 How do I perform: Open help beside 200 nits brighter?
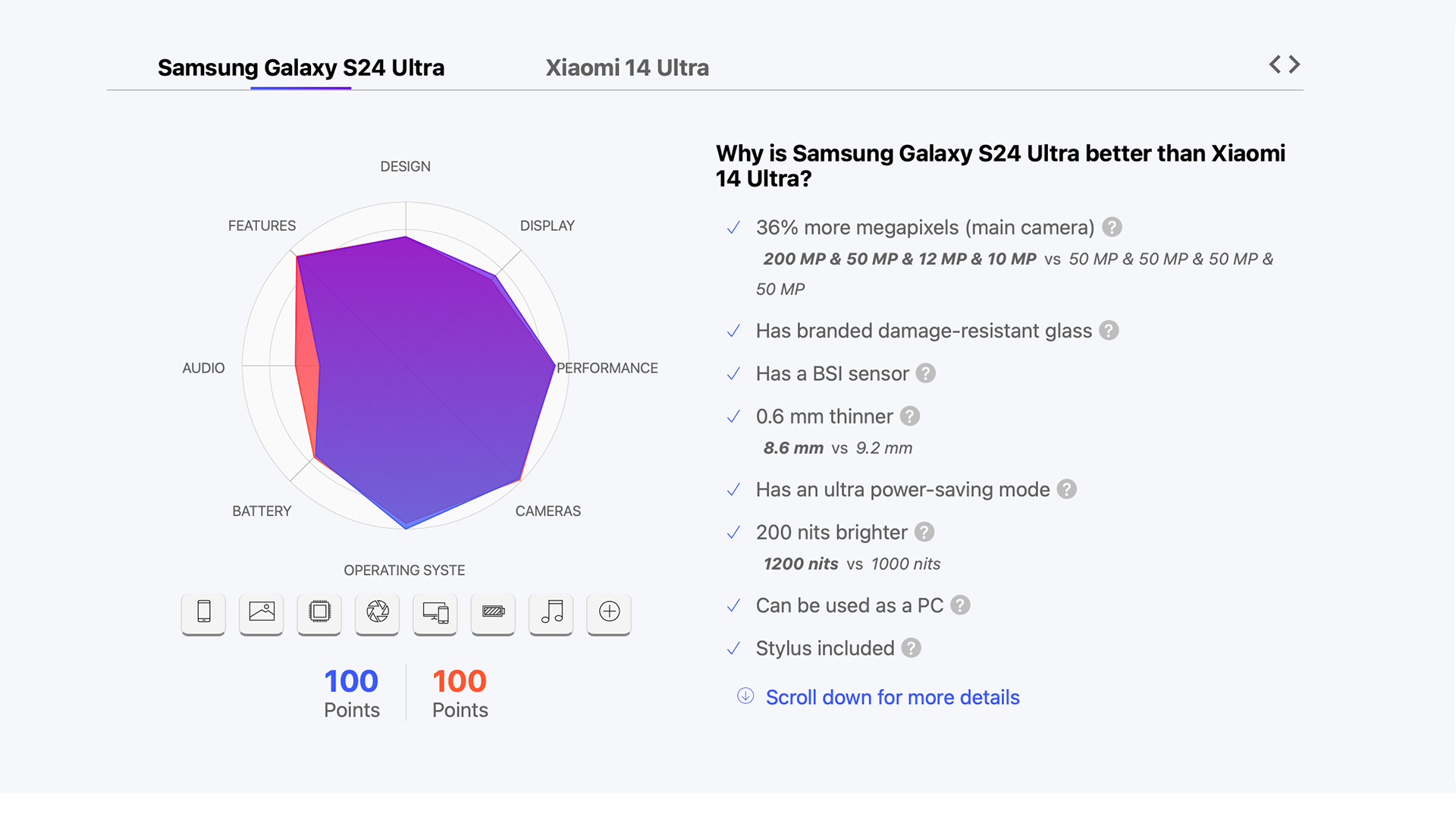924,533
